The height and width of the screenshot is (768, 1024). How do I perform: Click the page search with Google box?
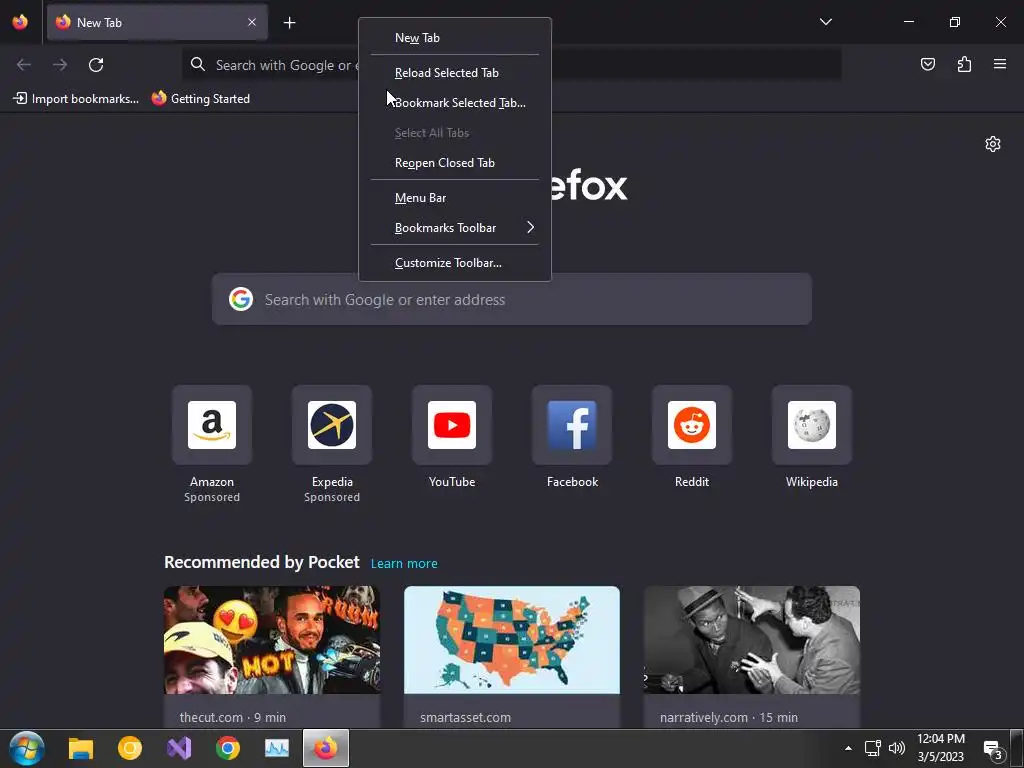(x=511, y=299)
